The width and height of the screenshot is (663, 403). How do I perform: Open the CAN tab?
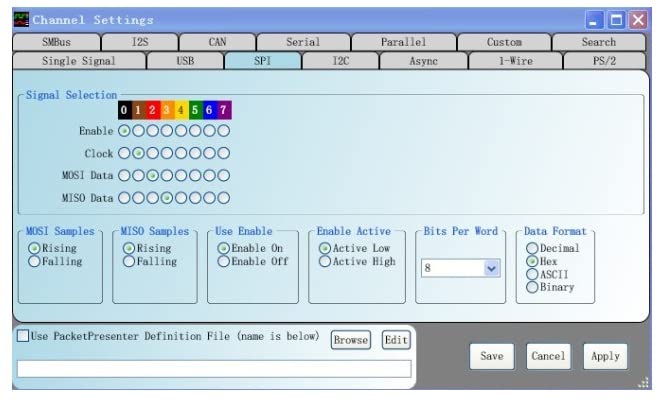coord(217,42)
